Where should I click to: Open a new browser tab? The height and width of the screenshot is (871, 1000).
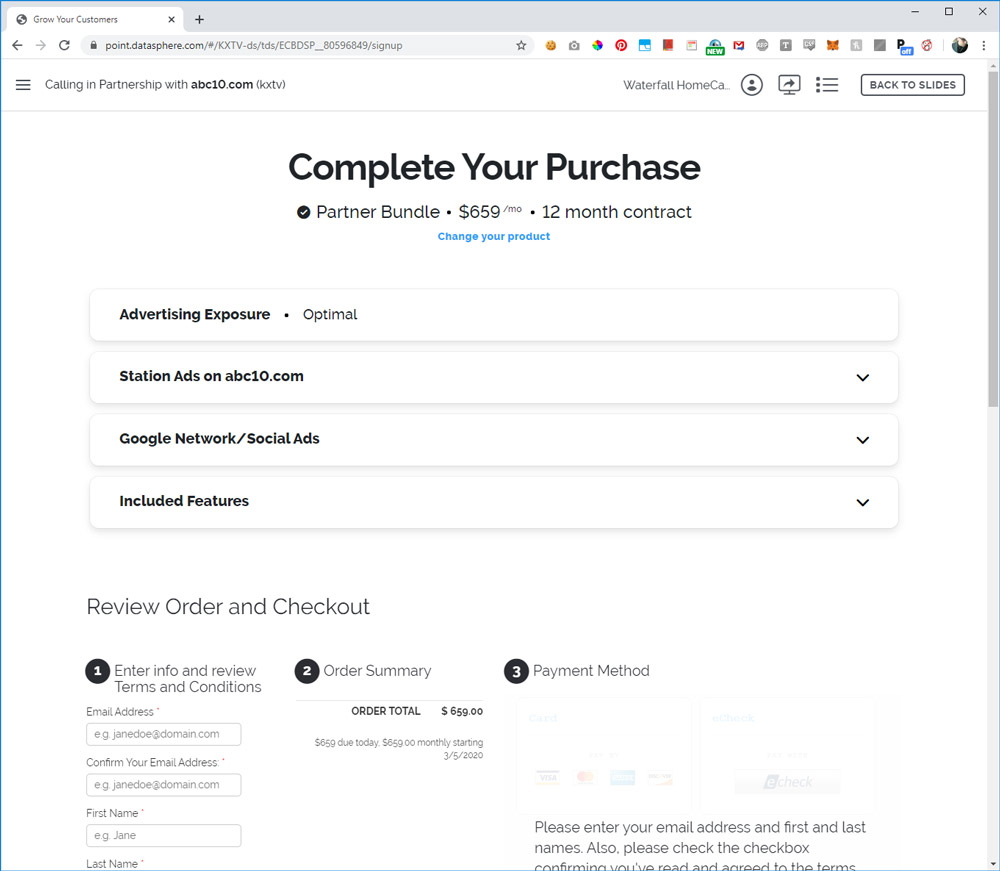pyautogui.click(x=199, y=19)
